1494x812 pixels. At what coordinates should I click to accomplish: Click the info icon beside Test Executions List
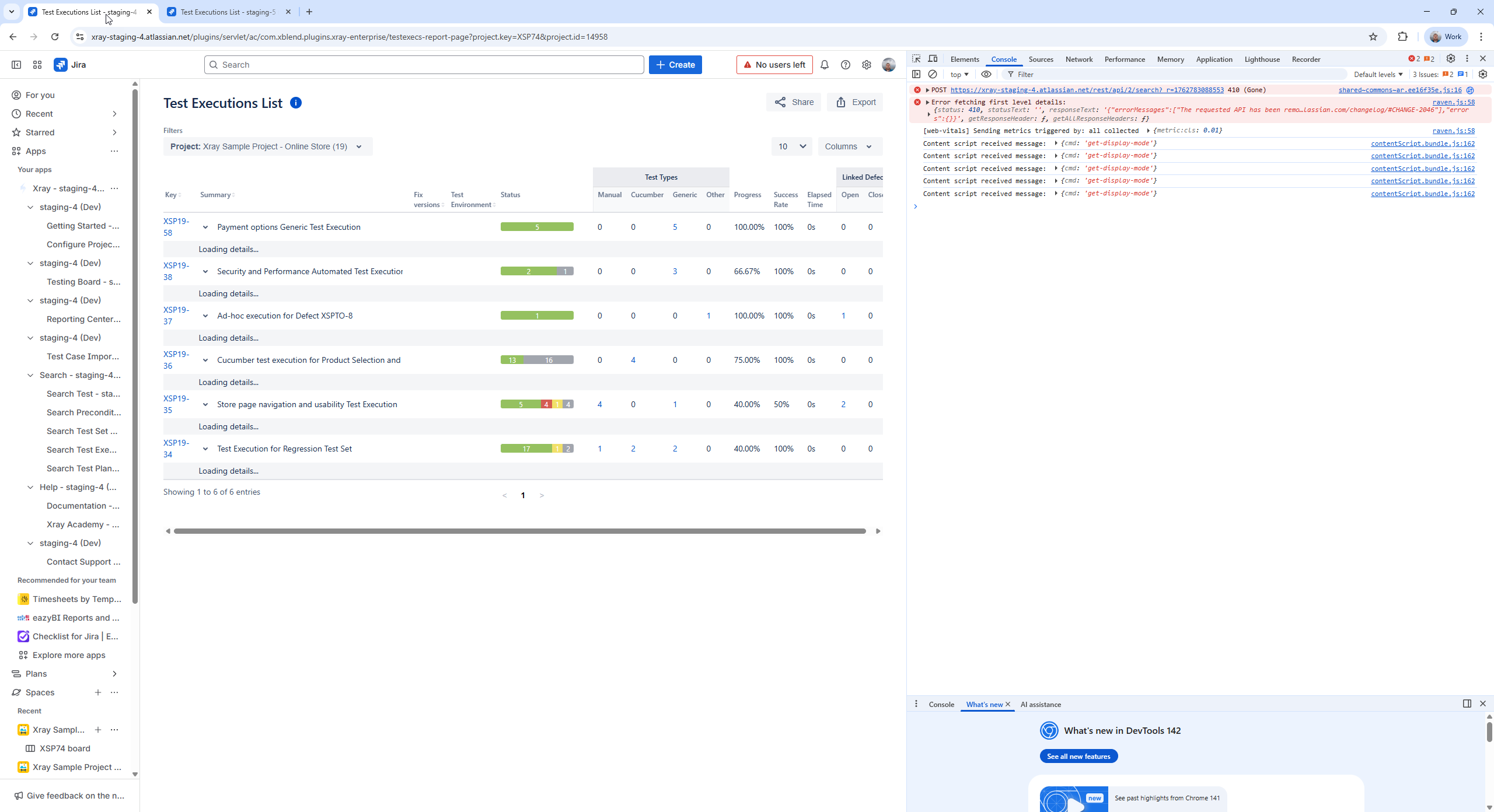point(296,103)
